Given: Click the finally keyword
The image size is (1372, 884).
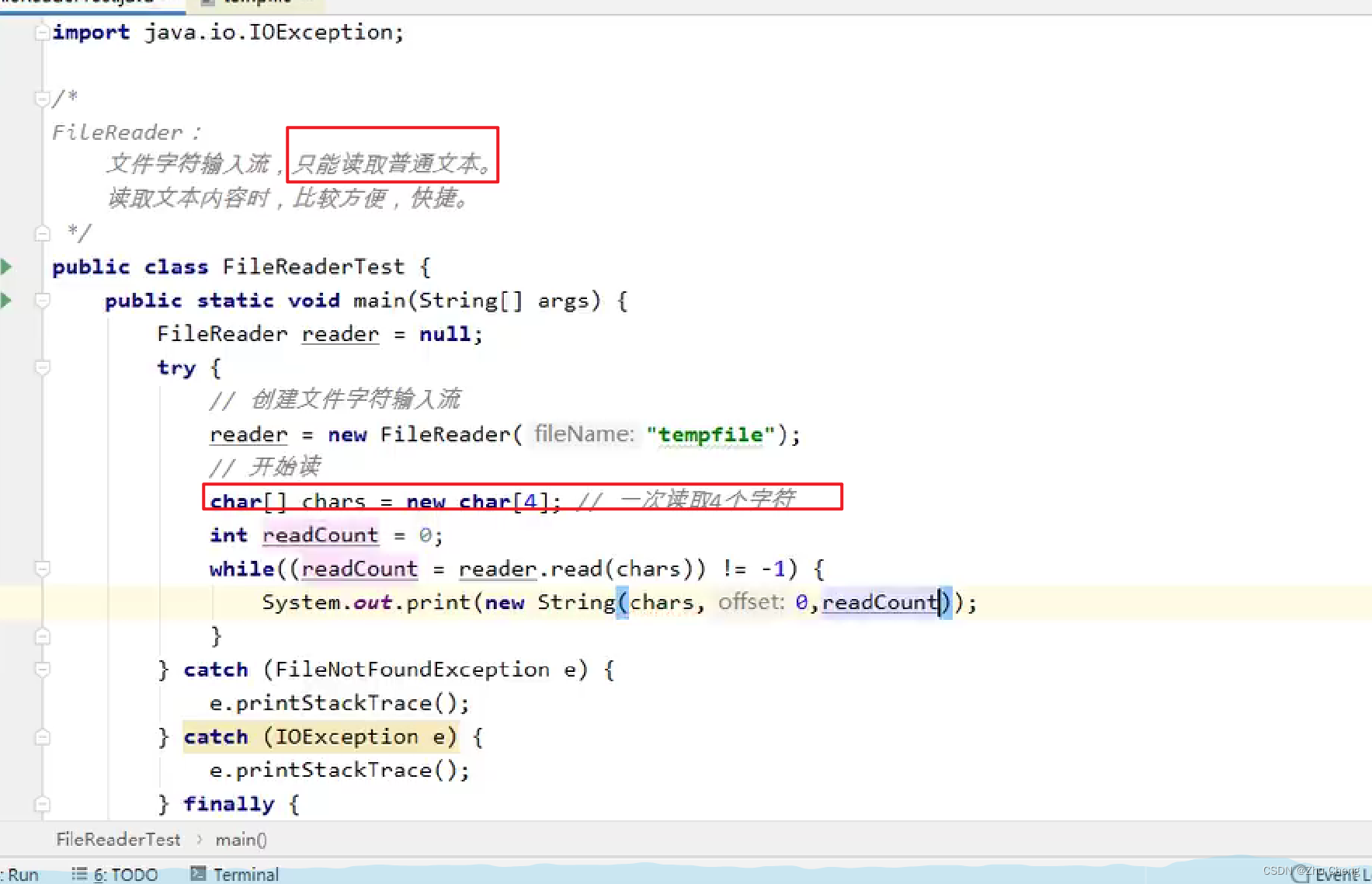Looking at the screenshot, I should coord(229,804).
